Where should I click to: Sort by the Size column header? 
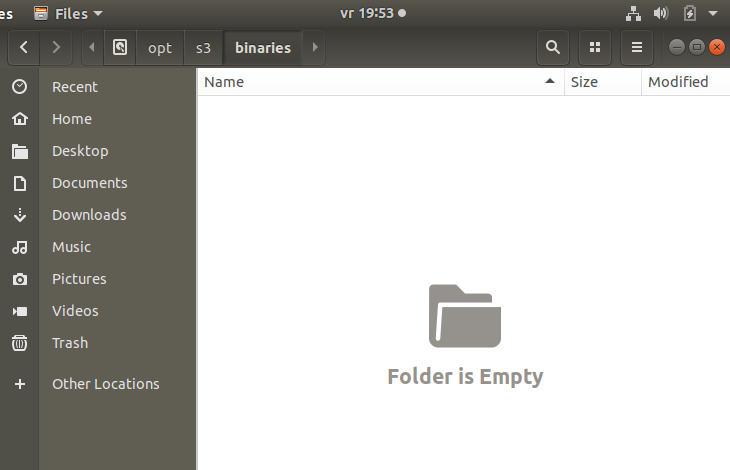602,82
